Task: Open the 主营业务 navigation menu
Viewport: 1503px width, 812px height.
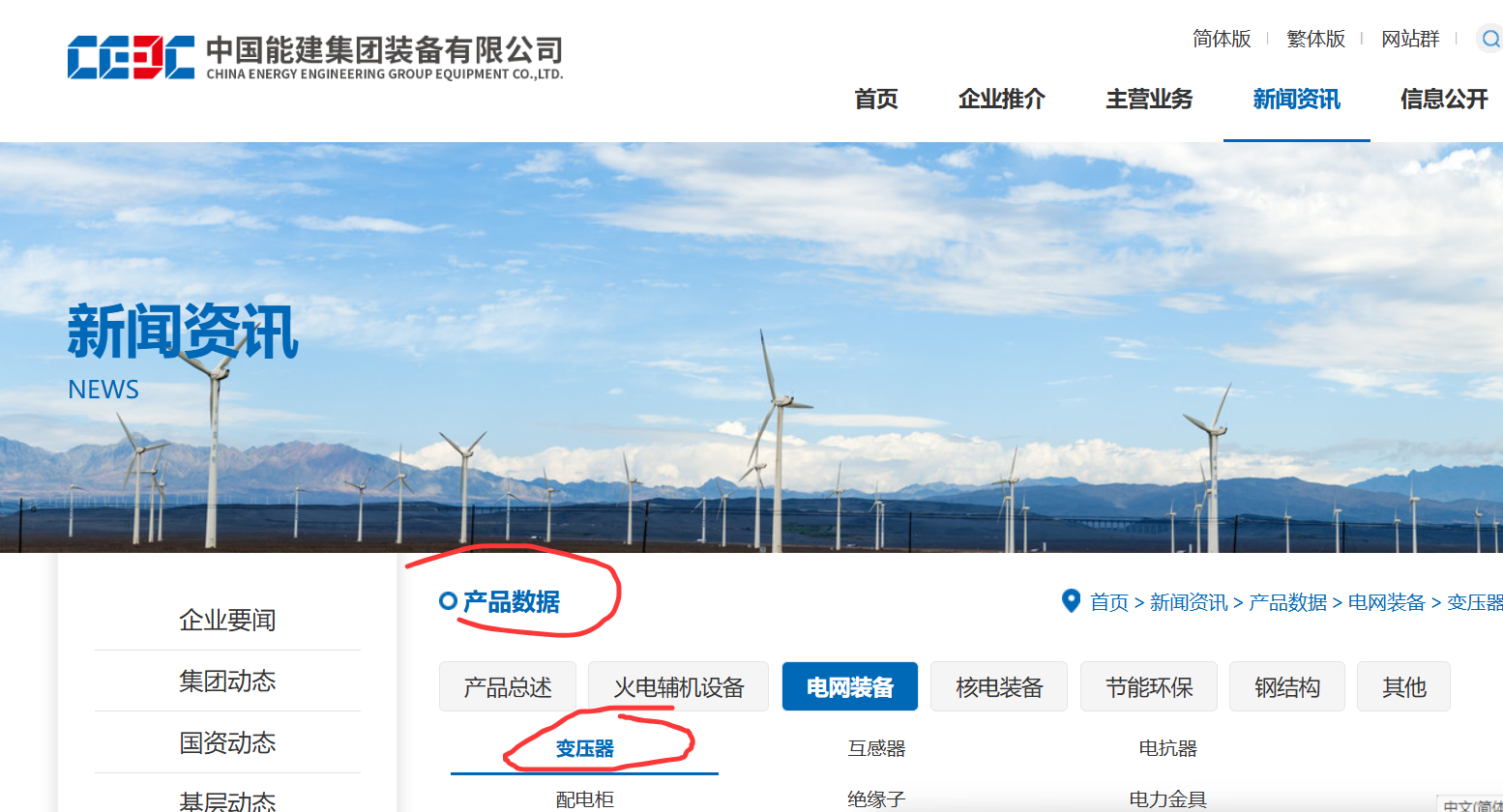Action: (x=1149, y=99)
